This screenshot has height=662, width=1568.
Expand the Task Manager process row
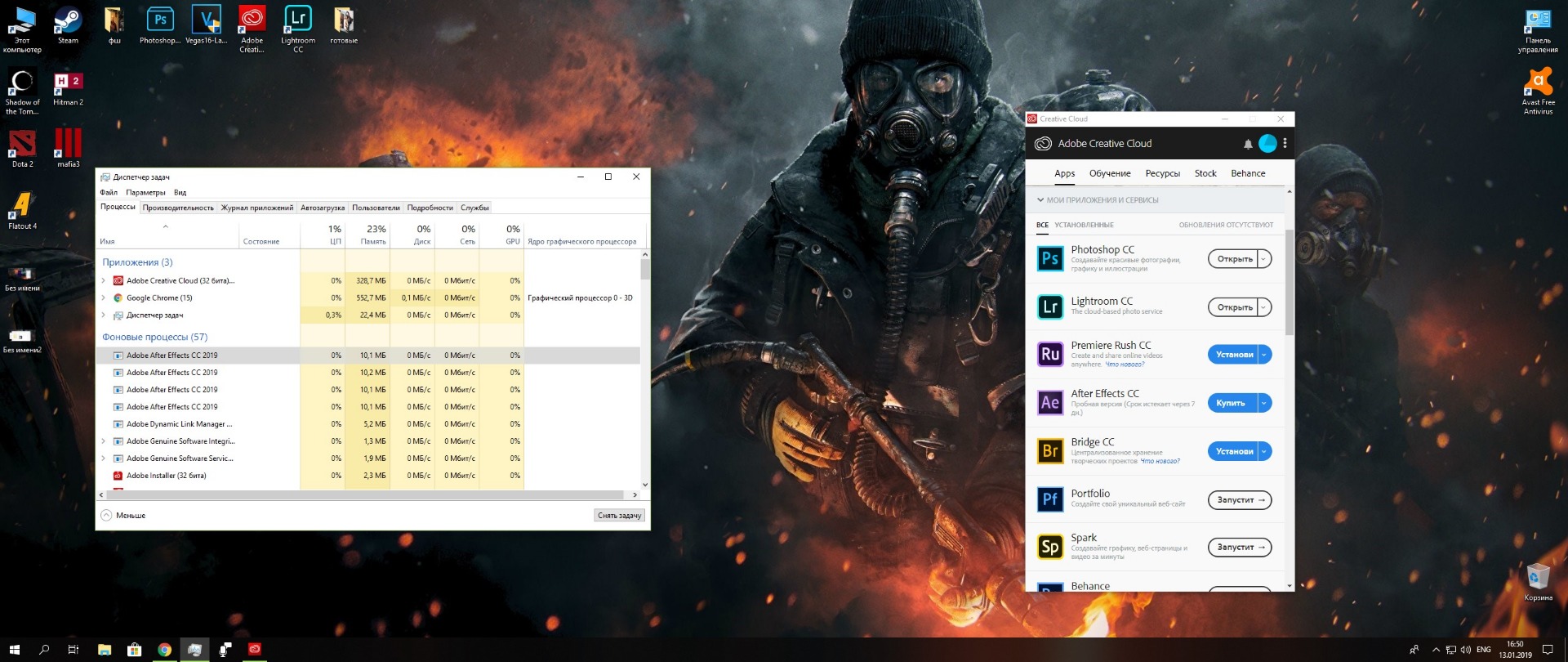[x=103, y=315]
